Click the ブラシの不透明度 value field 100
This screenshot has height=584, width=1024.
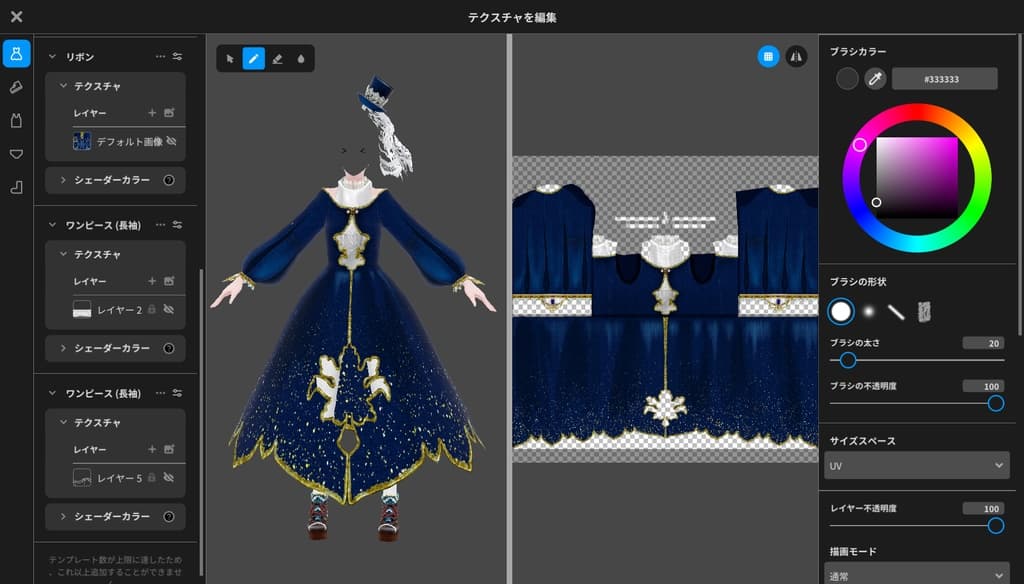pyautogui.click(x=984, y=386)
